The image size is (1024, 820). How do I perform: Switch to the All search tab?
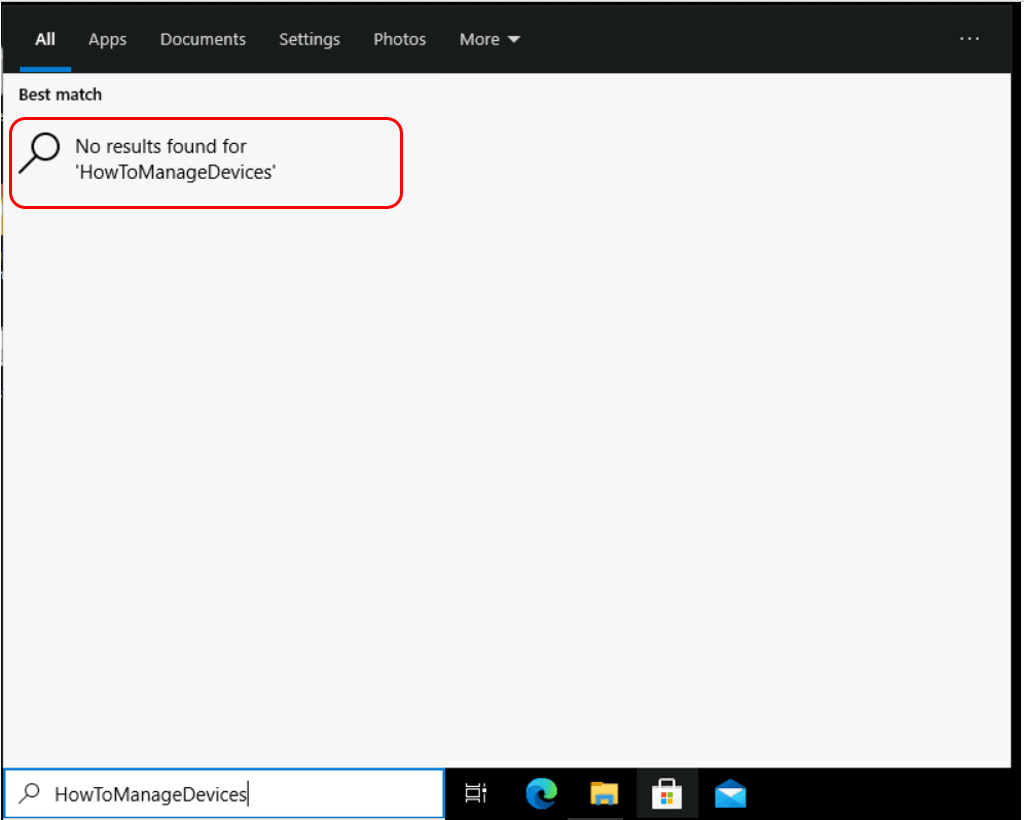[x=45, y=40]
